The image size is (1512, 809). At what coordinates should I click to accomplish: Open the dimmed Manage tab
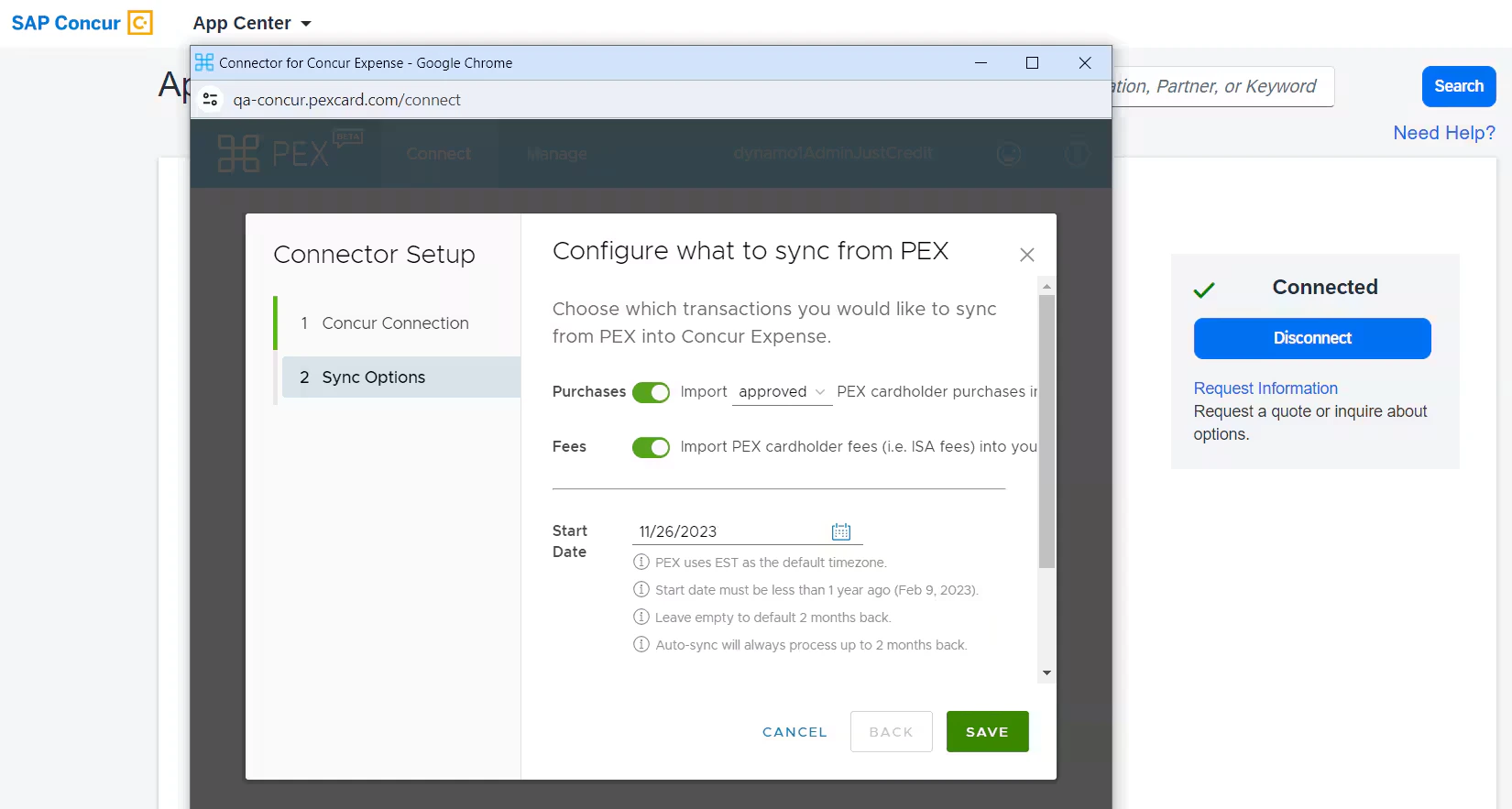click(x=557, y=154)
